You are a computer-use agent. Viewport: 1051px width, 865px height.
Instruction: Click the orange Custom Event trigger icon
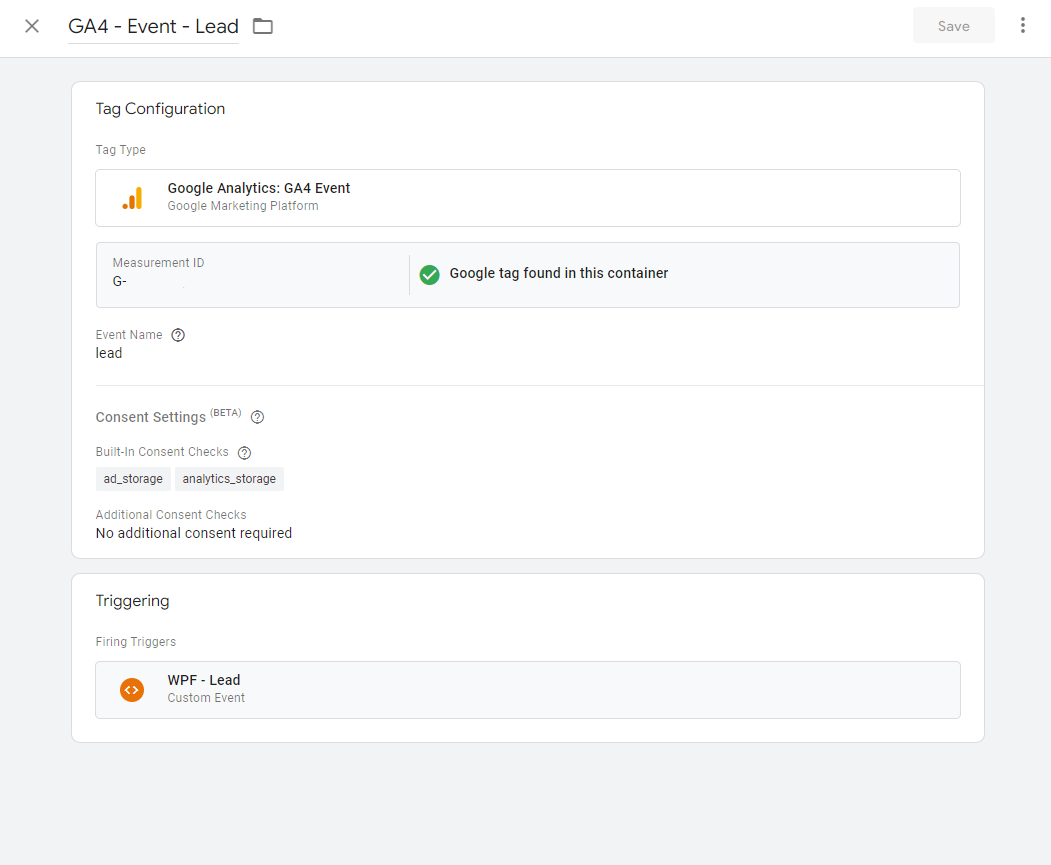click(x=132, y=689)
